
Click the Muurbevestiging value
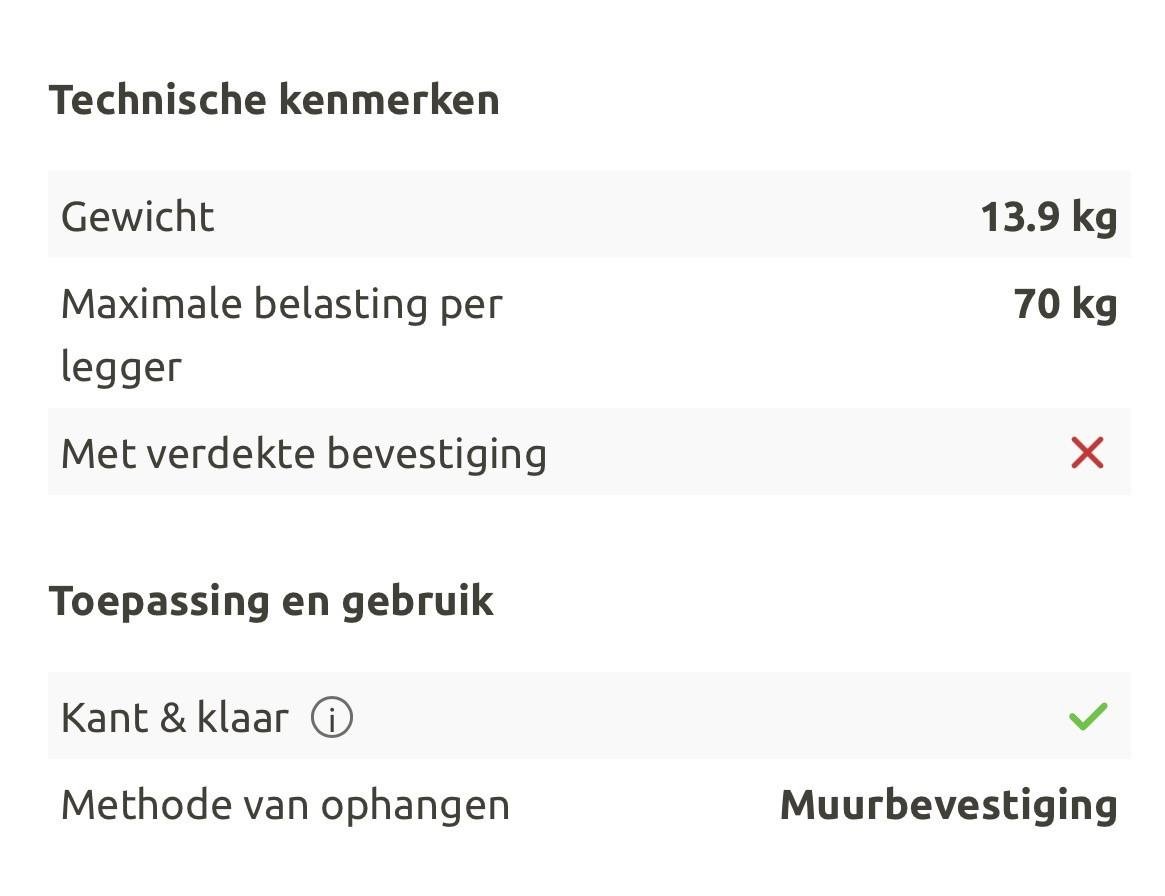click(x=948, y=805)
